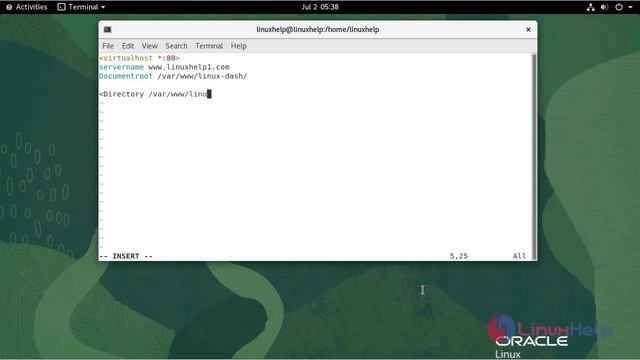
Task: Open the File menu in Terminal
Action: point(108,46)
